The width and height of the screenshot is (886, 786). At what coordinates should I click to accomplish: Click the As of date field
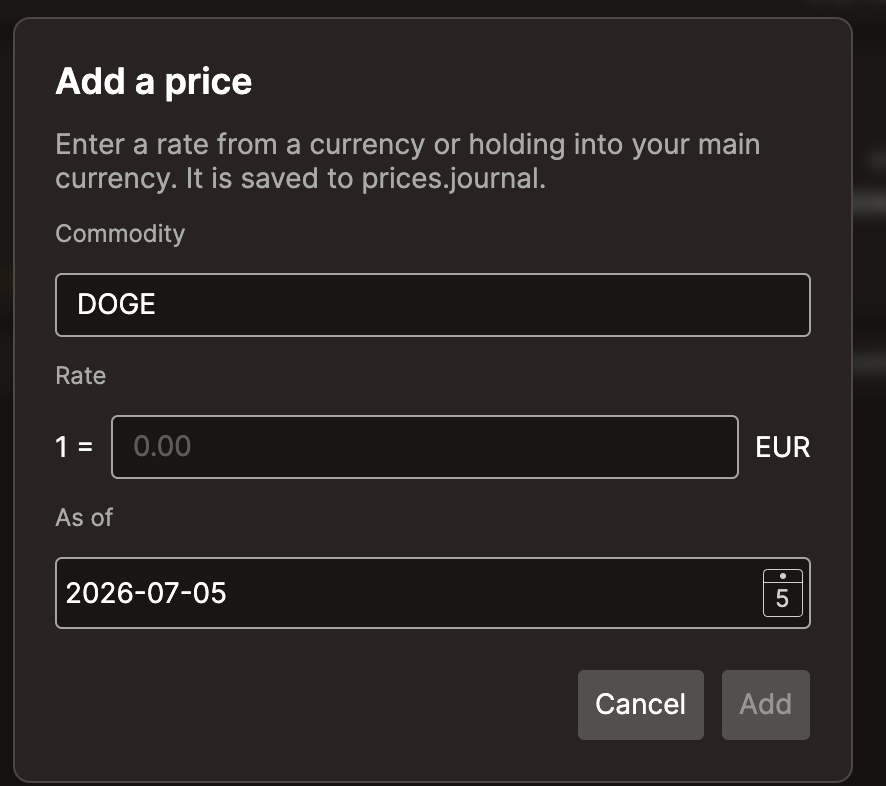[x=433, y=593]
